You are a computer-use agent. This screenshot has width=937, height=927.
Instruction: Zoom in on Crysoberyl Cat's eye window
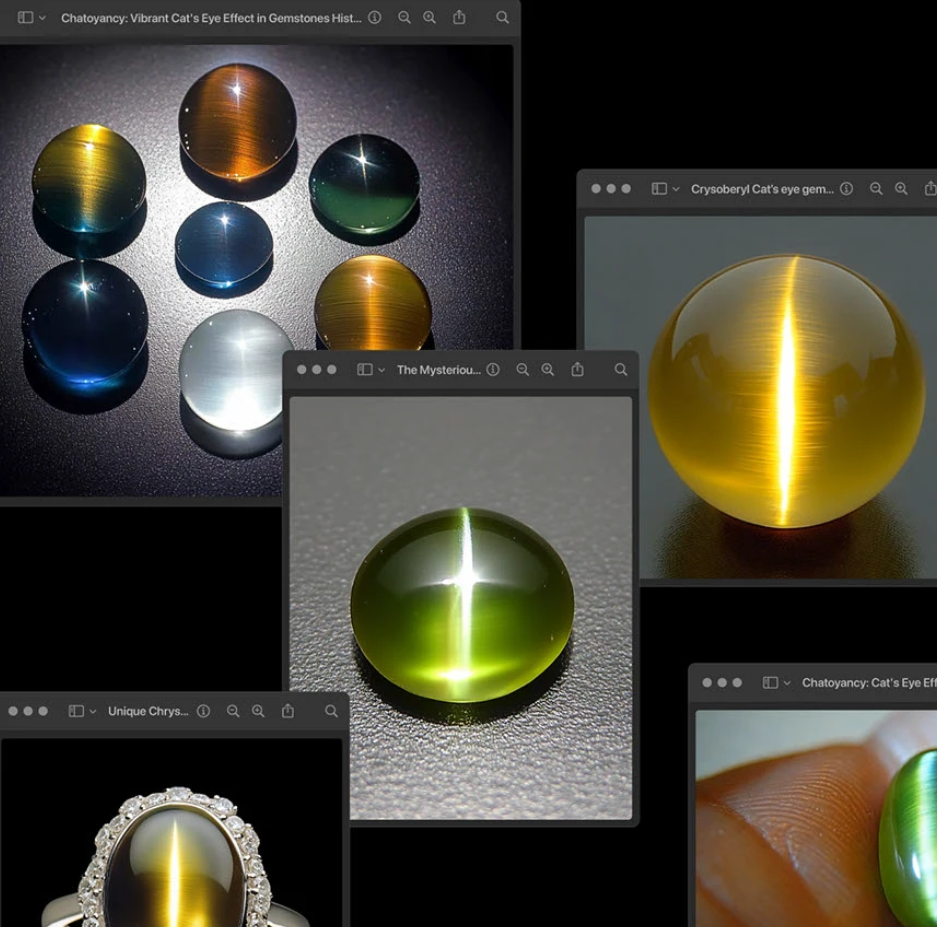(901, 189)
